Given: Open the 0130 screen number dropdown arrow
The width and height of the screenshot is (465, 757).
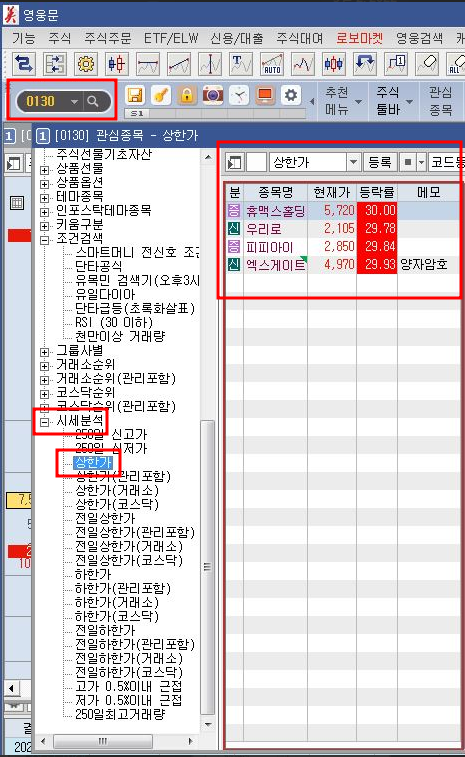Looking at the screenshot, I should pyautogui.click(x=74, y=102).
